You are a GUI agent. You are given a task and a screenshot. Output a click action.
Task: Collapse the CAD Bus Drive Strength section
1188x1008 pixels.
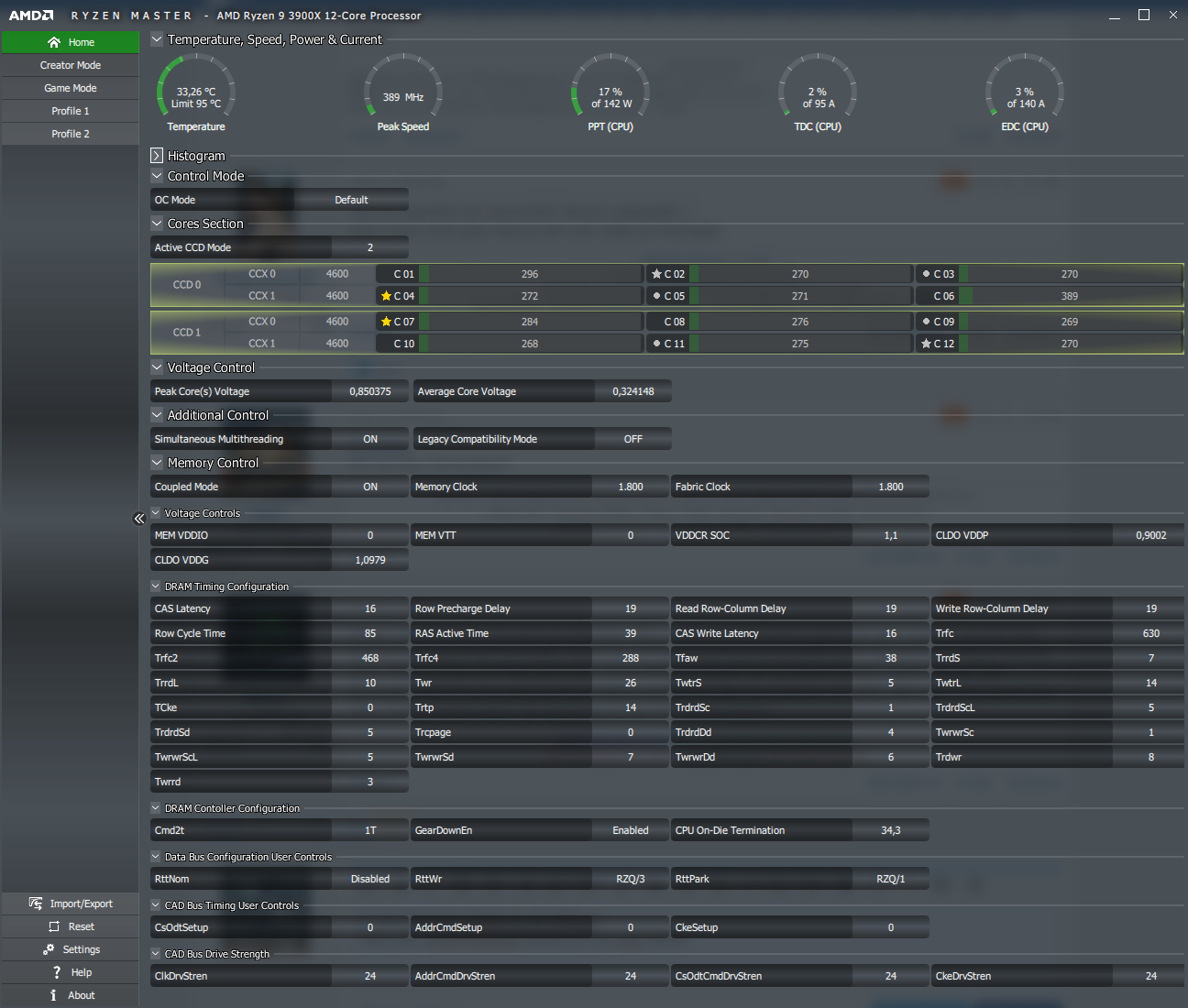(x=156, y=954)
